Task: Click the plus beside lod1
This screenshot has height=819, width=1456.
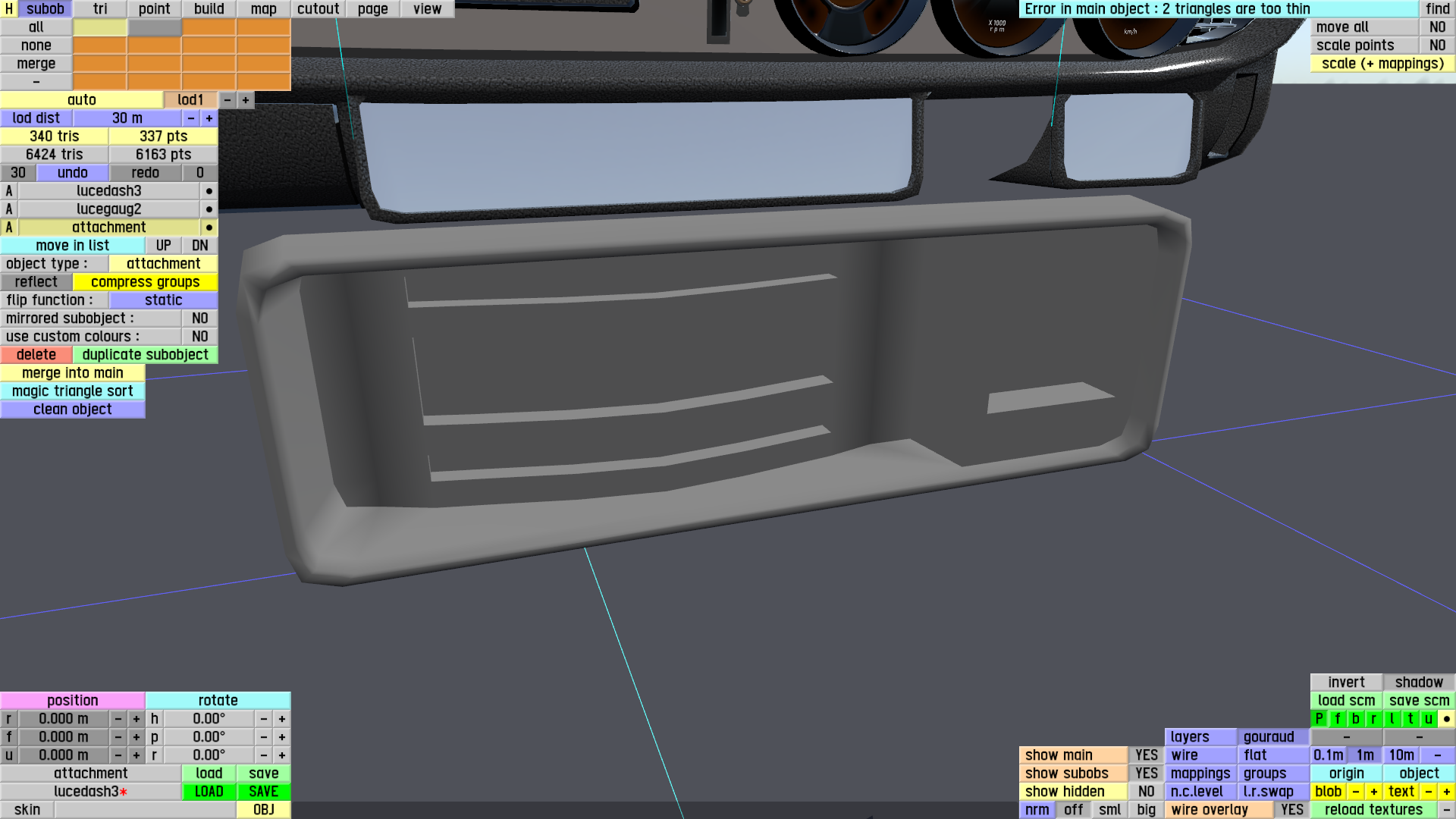Action: [245, 100]
